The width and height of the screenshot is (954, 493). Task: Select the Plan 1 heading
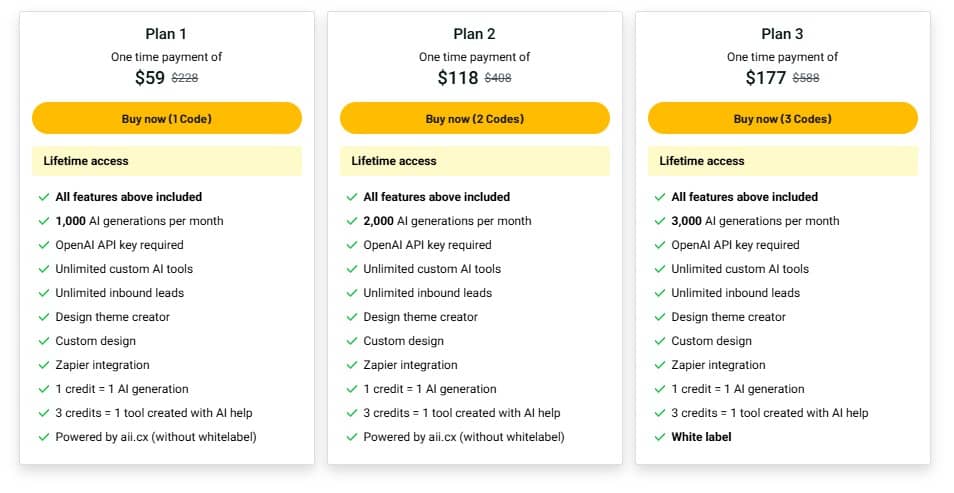pyautogui.click(x=167, y=33)
